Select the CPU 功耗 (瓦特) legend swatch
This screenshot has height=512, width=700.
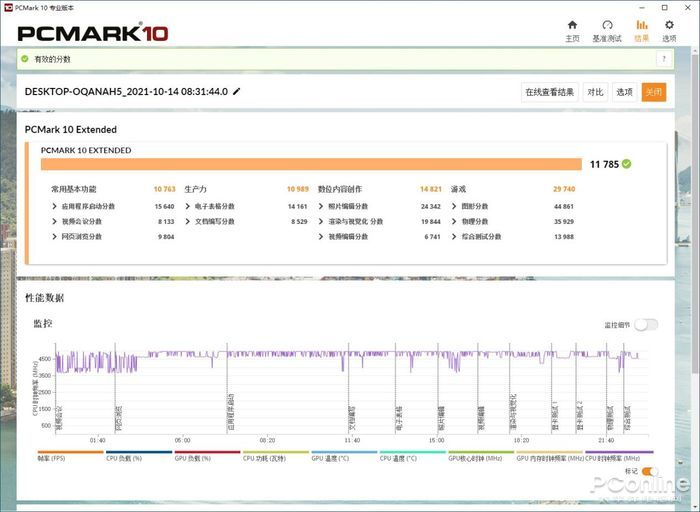pos(275,452)
